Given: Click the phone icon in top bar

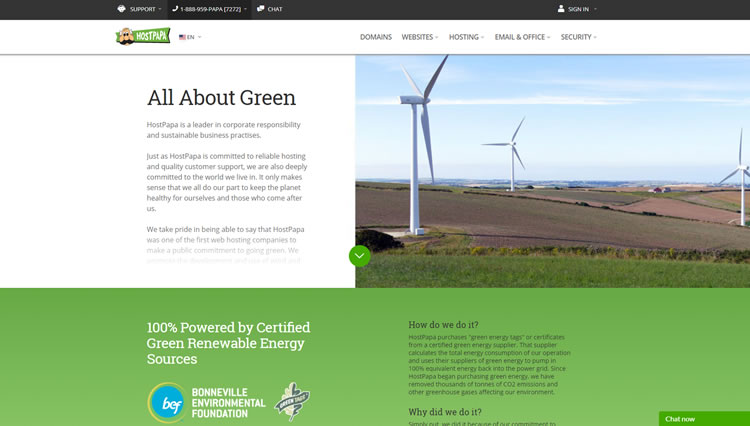Looking at the screenshot, I should pyautogui.click(x=175, y=9).
